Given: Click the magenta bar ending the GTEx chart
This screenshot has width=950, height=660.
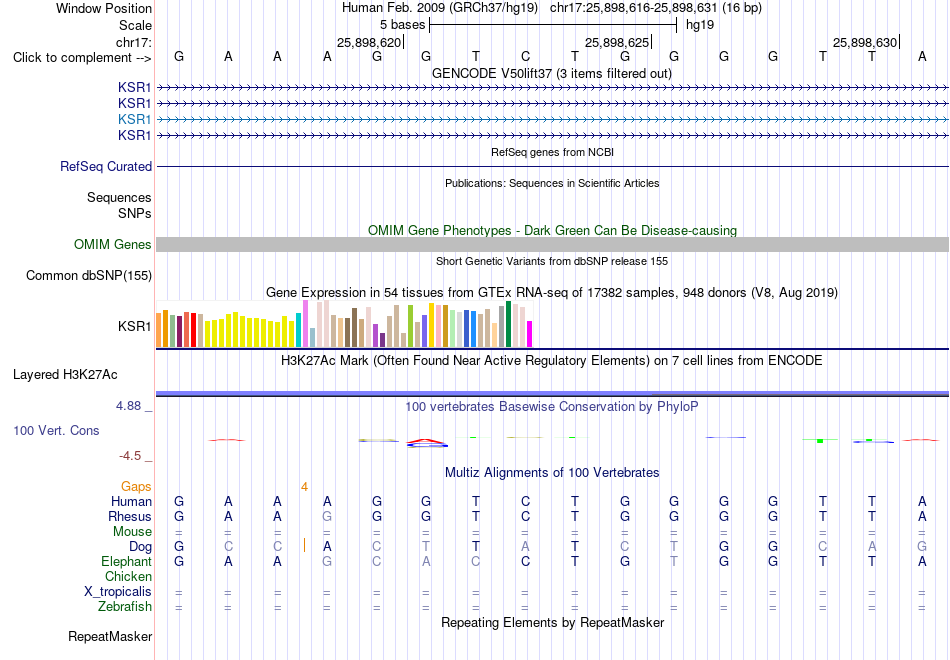Looking at the screenshot, I should (x=529, y=334).
